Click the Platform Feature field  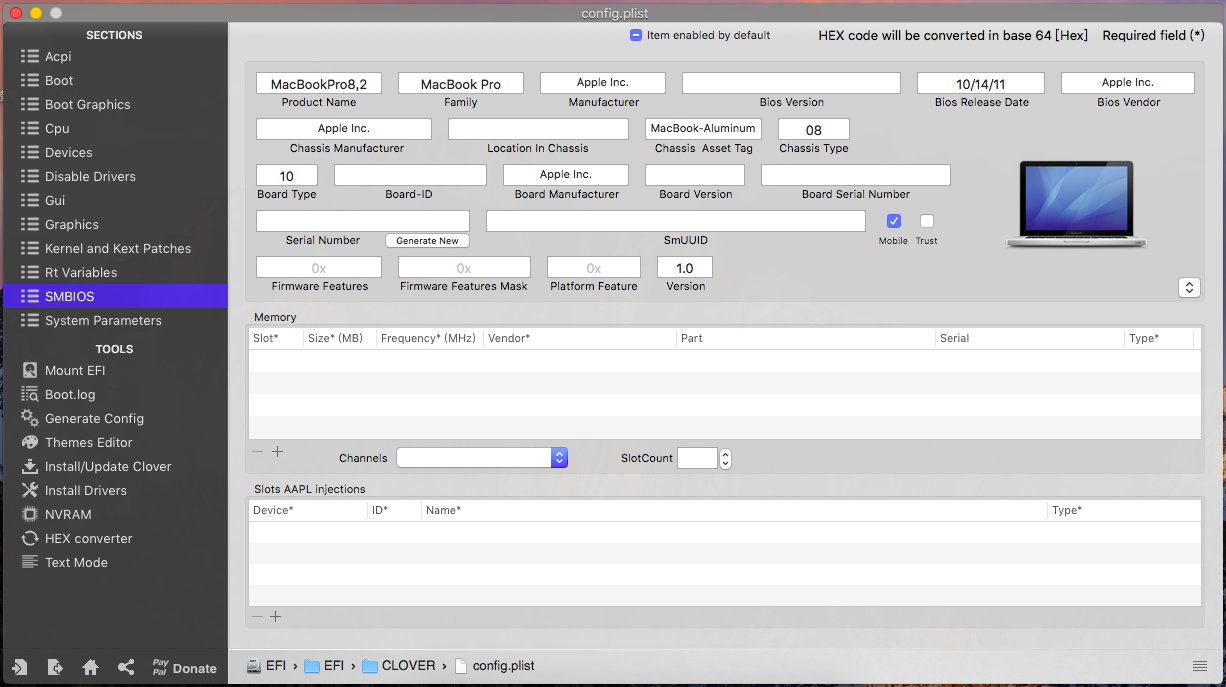(x=594, y=267)
